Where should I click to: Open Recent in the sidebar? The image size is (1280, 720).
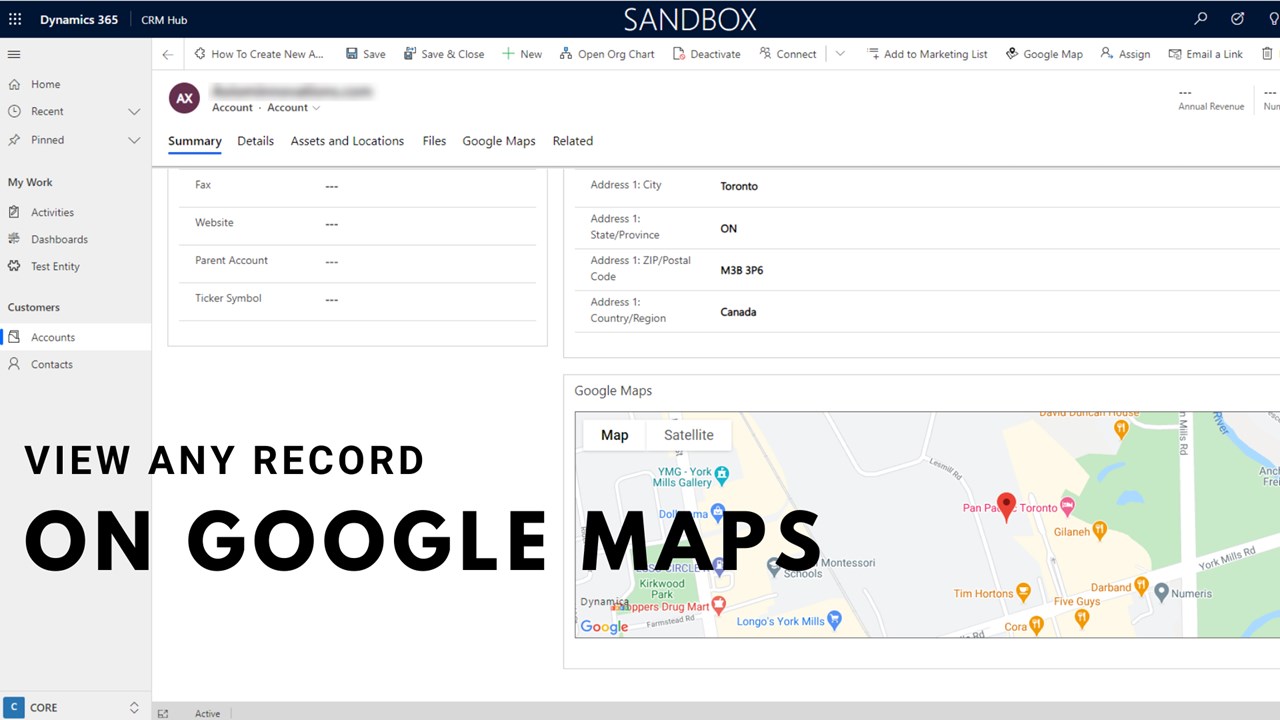coord(47,112)
